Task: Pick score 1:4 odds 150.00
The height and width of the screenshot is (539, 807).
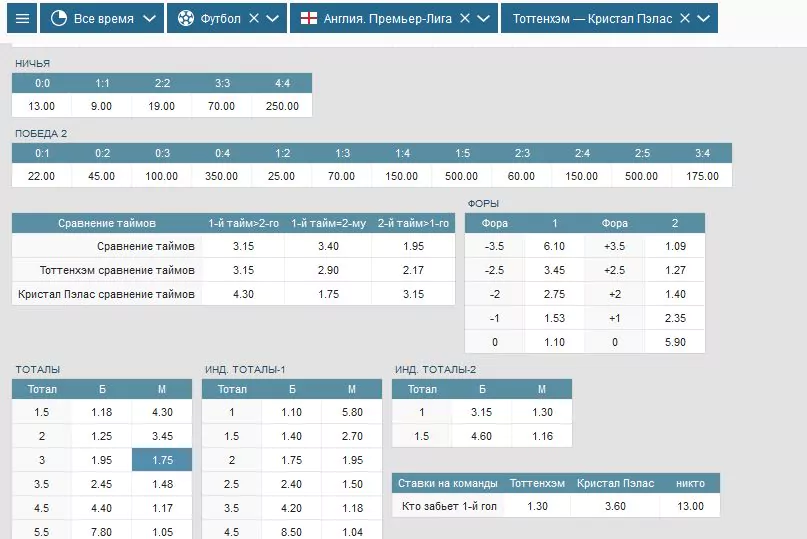Action: coord(401,176)
